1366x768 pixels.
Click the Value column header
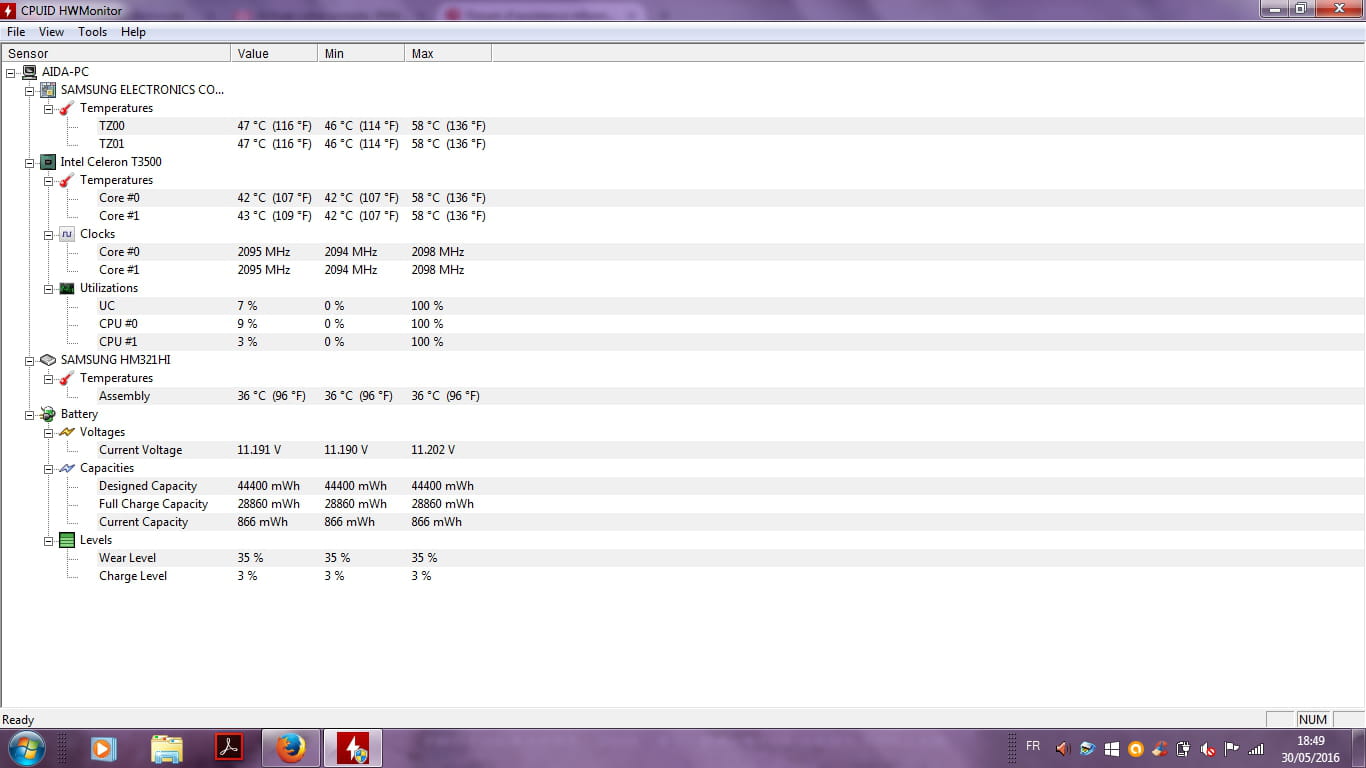[x=274, y=53]
